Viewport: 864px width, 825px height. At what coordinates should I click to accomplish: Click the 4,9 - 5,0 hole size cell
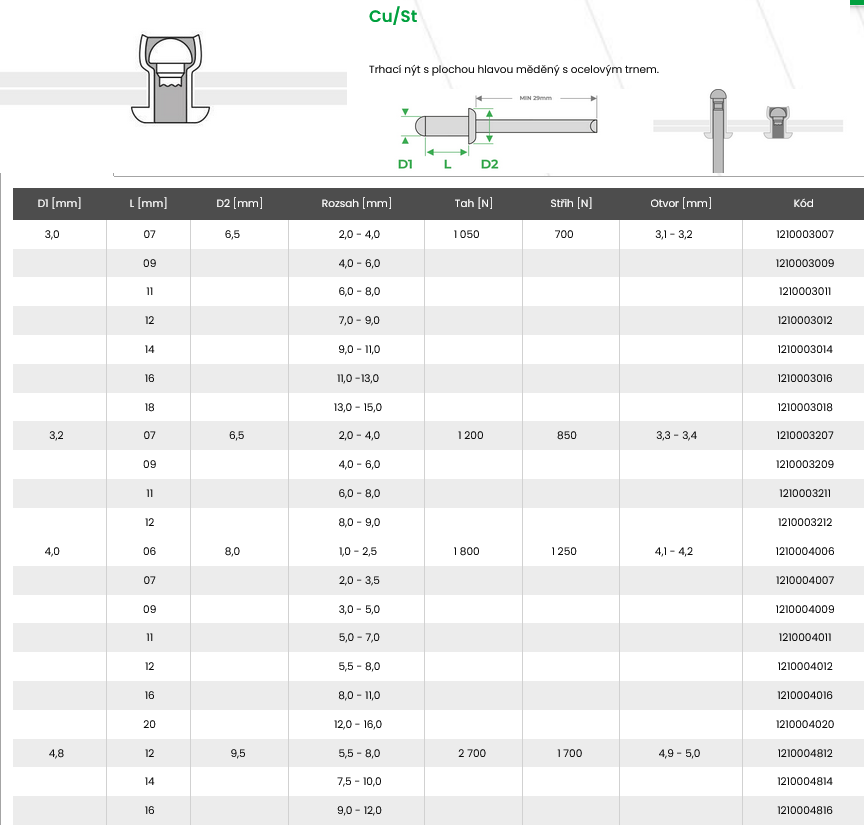tap(680, 753)
